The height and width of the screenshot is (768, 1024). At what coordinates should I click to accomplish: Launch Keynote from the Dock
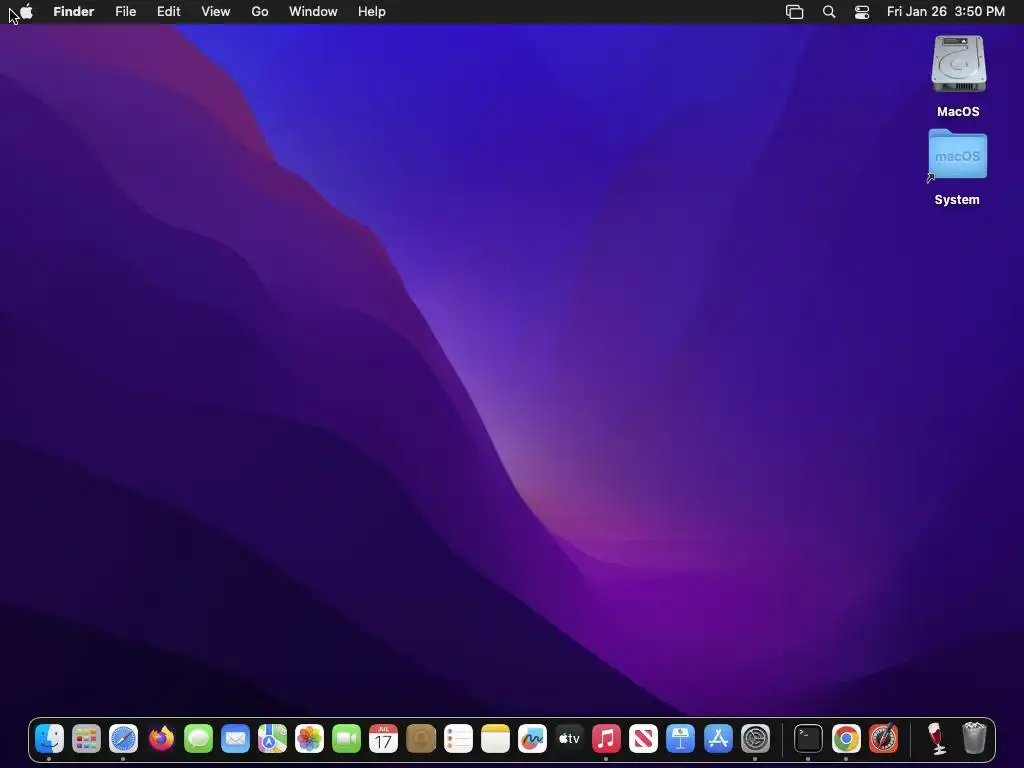click(x=680, y=739)
